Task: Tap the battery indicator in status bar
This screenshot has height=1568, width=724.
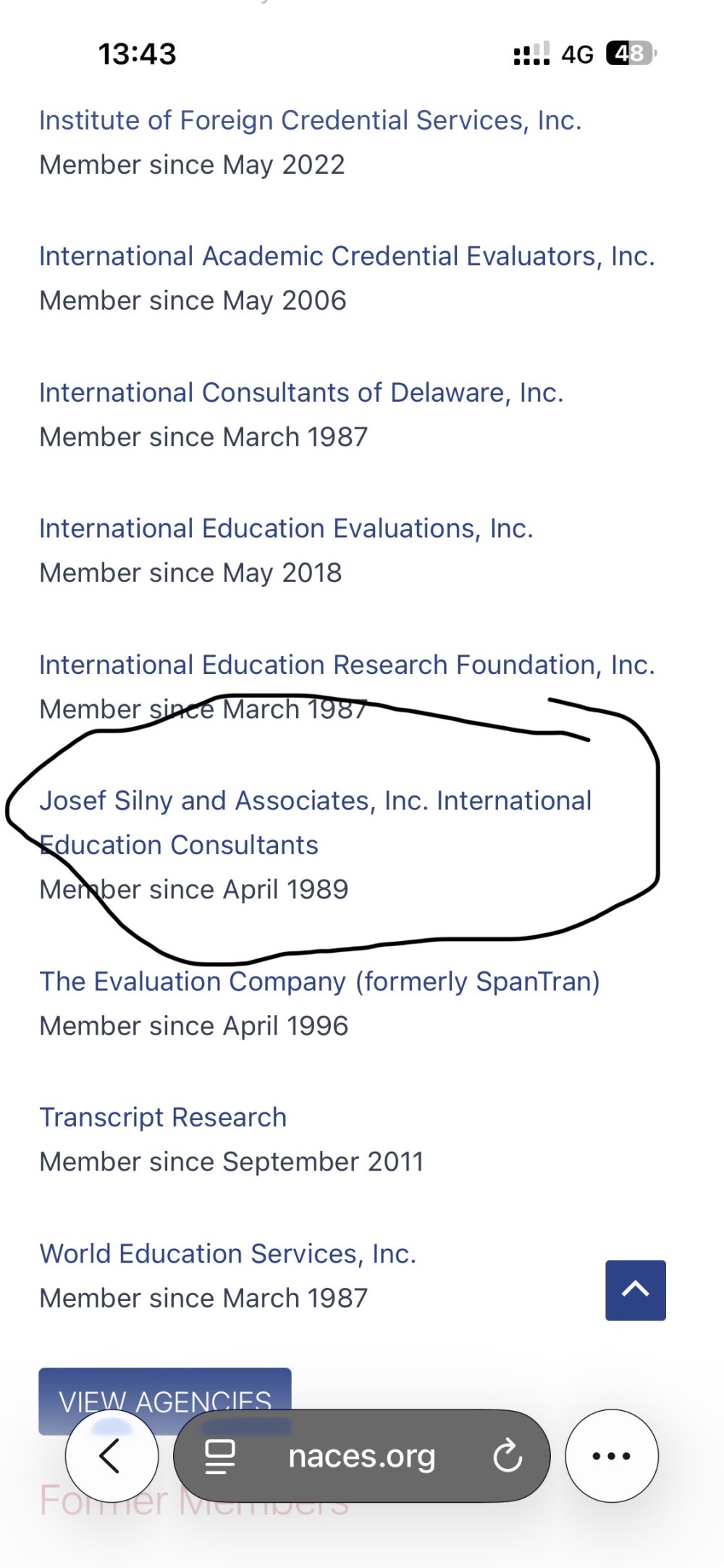Action: pos(631,54)
